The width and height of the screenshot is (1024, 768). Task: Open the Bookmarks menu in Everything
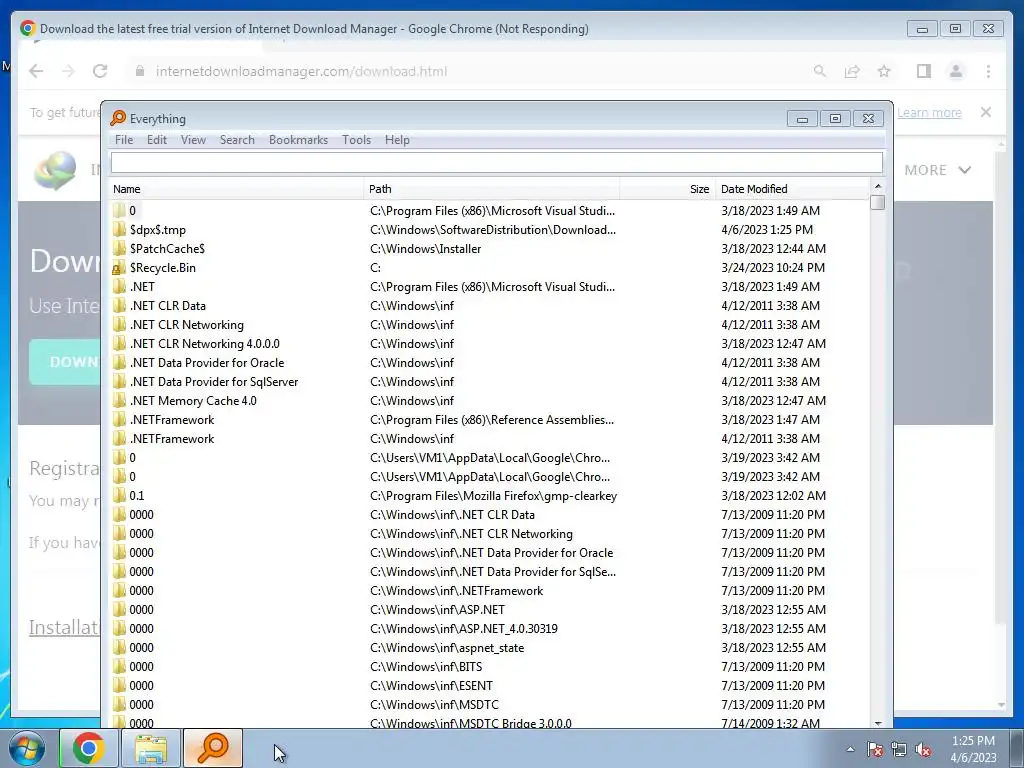pos(298,140)
